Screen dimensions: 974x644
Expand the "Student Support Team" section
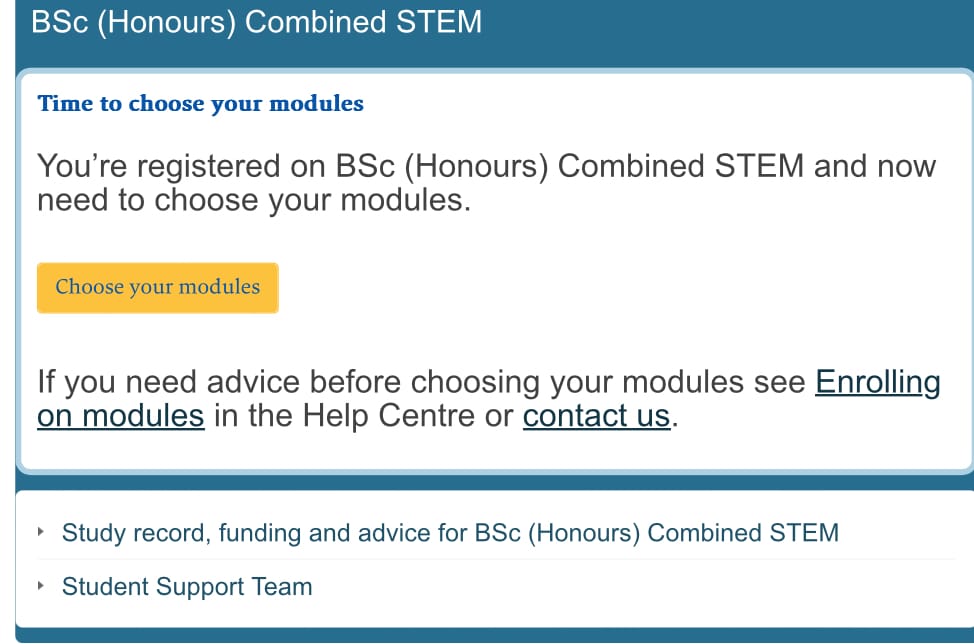point(186,587)
